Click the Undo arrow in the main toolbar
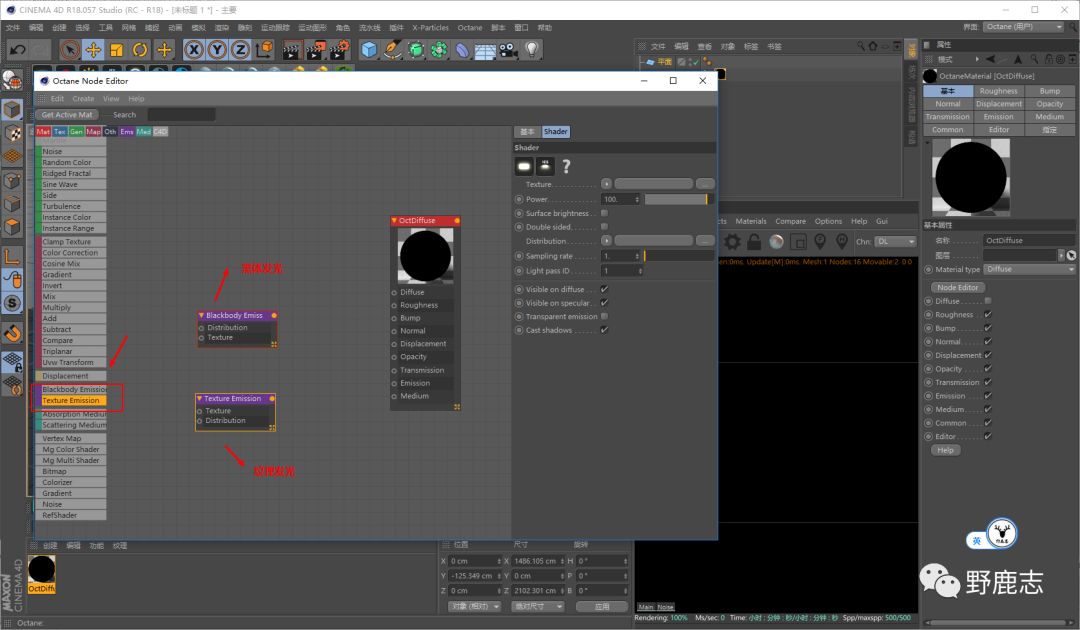1080x630 pixels. [x=17, y=49]
